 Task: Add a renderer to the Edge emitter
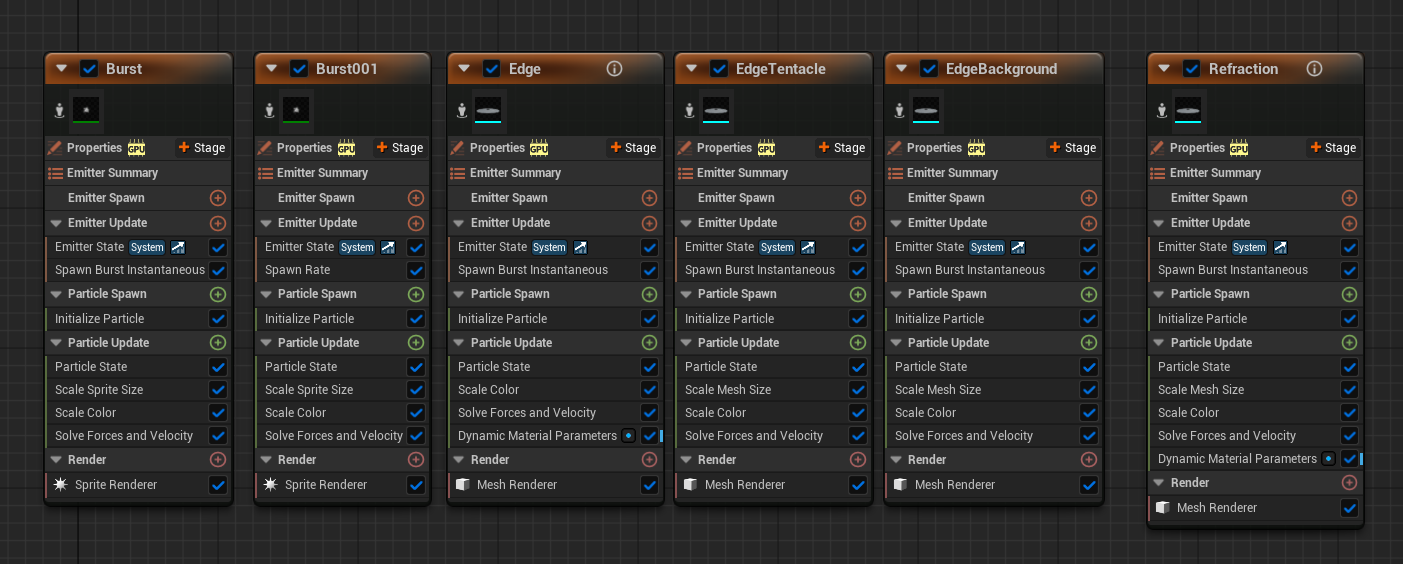click(649, 460)
